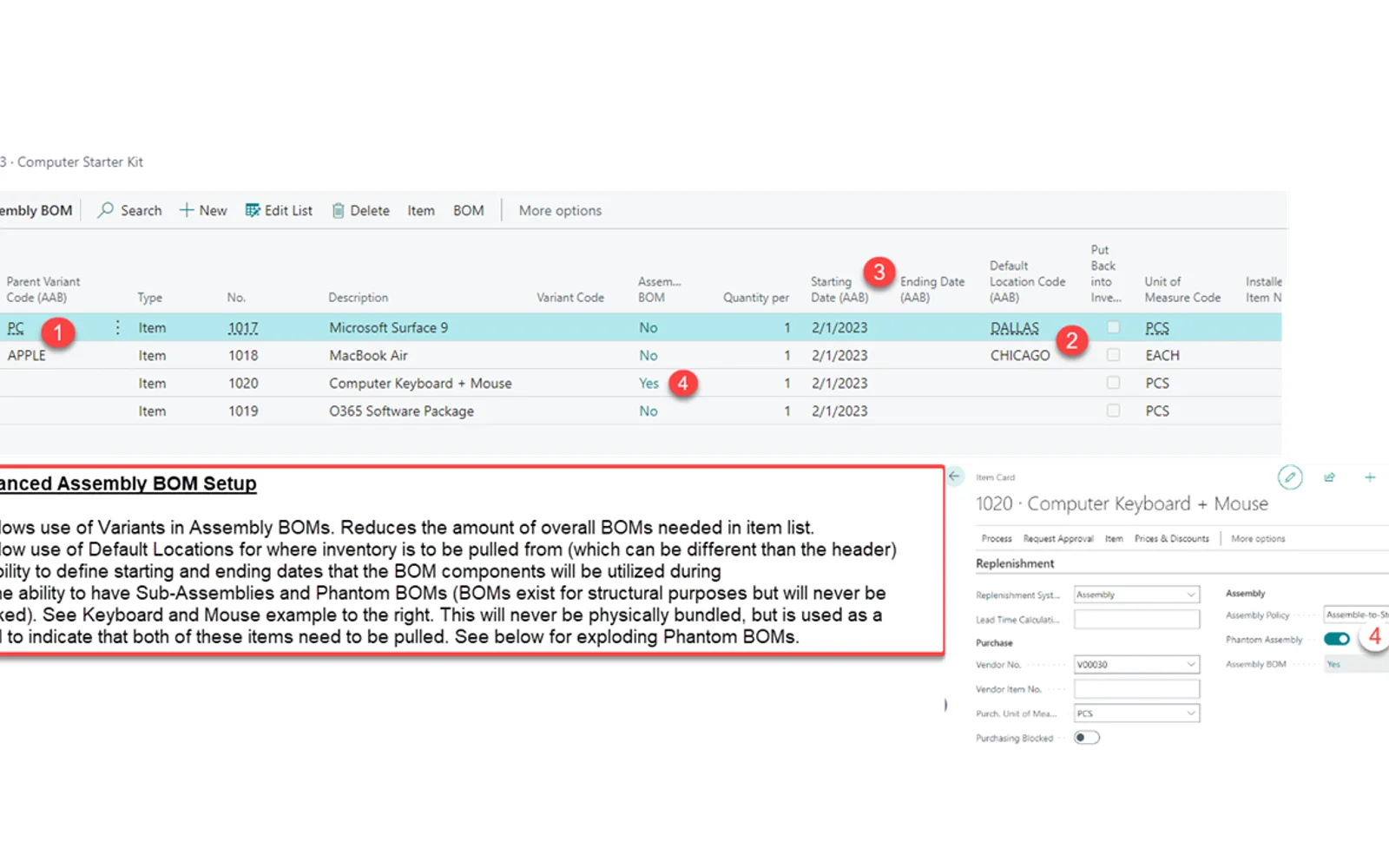
Task: Click the Lead Time Calculation input field
Action: (x=1136, y=619)
